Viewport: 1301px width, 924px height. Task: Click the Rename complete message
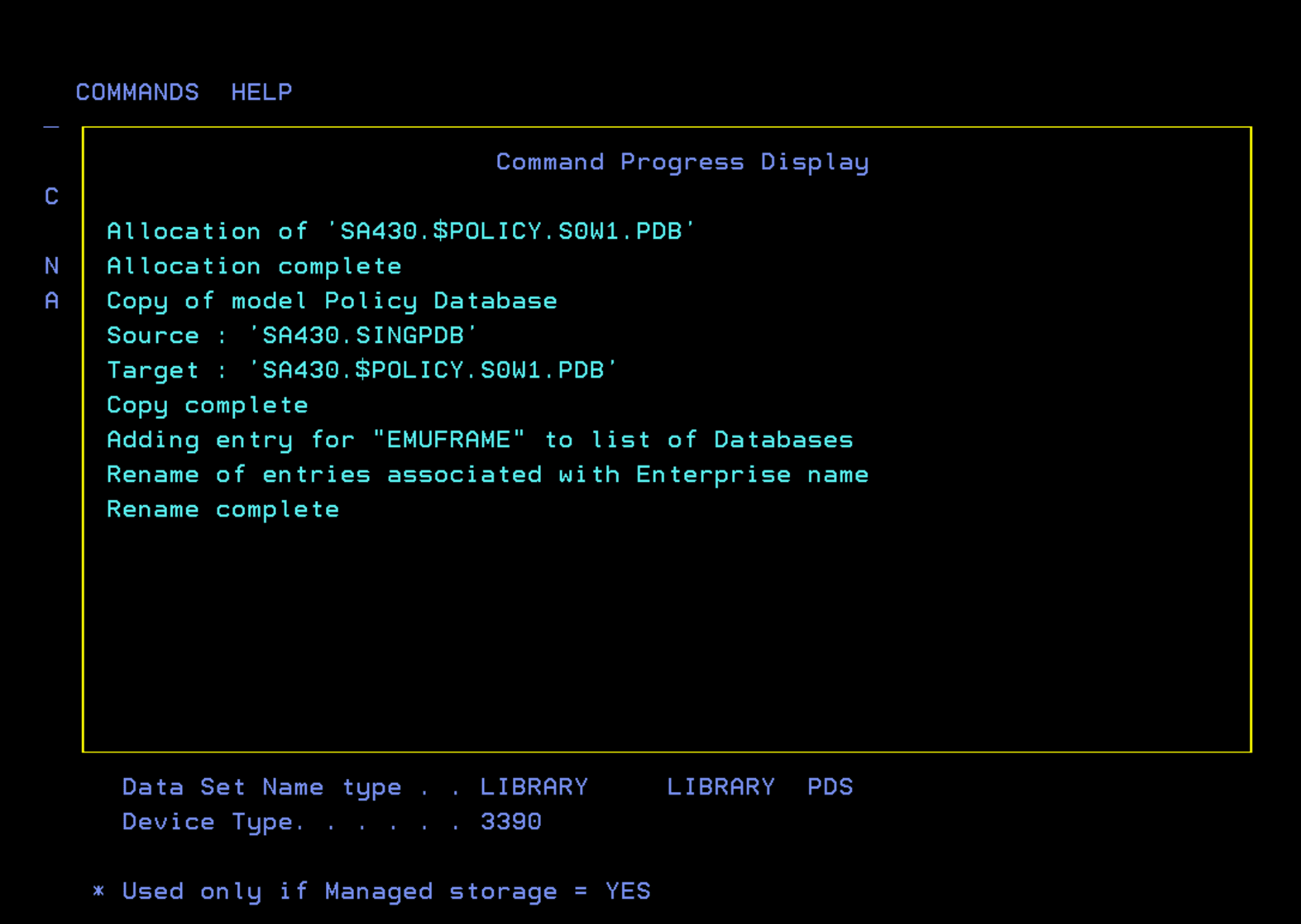point(223,509)
